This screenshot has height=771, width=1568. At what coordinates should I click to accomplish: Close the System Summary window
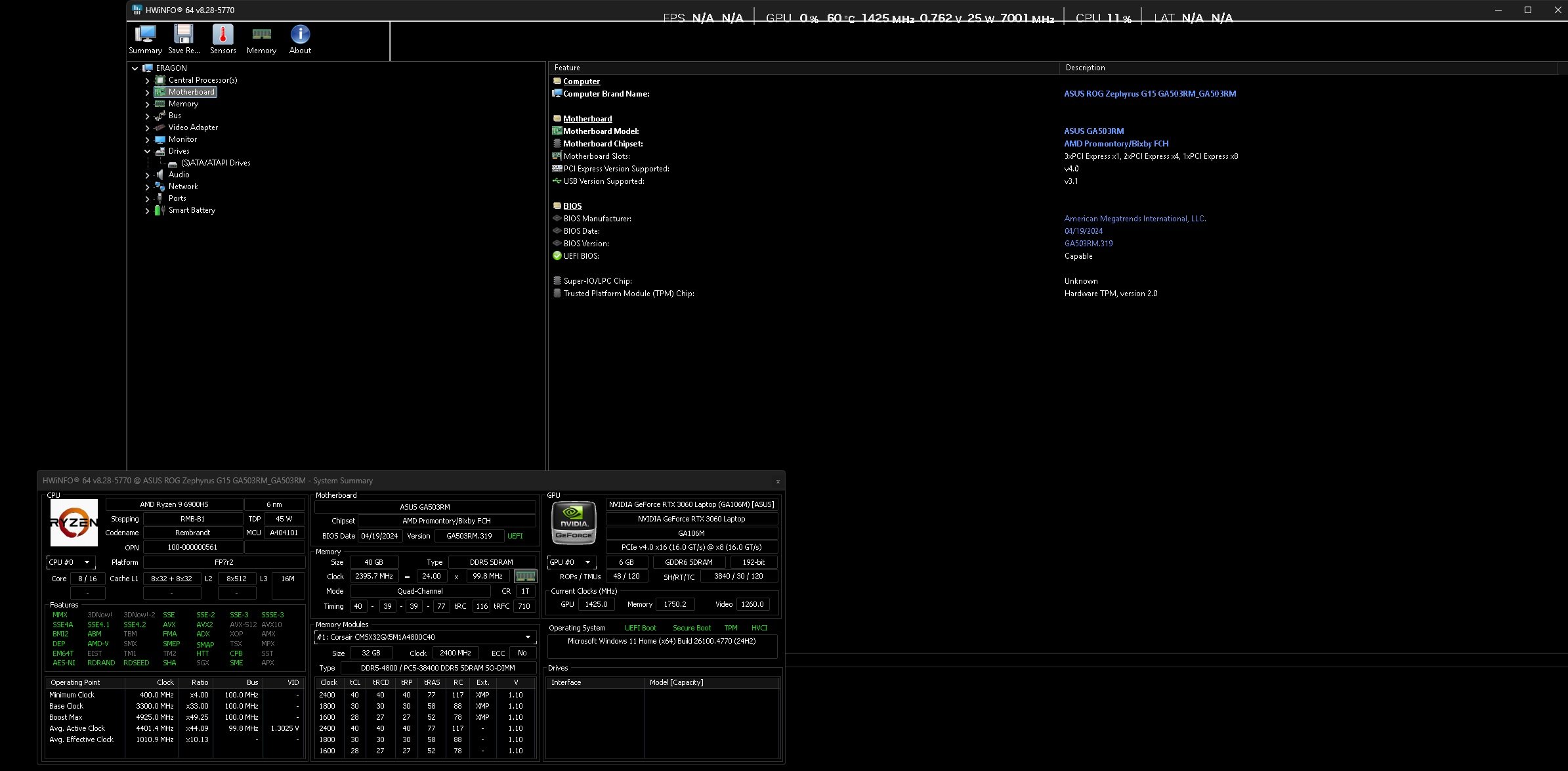[x=778, y=481]
